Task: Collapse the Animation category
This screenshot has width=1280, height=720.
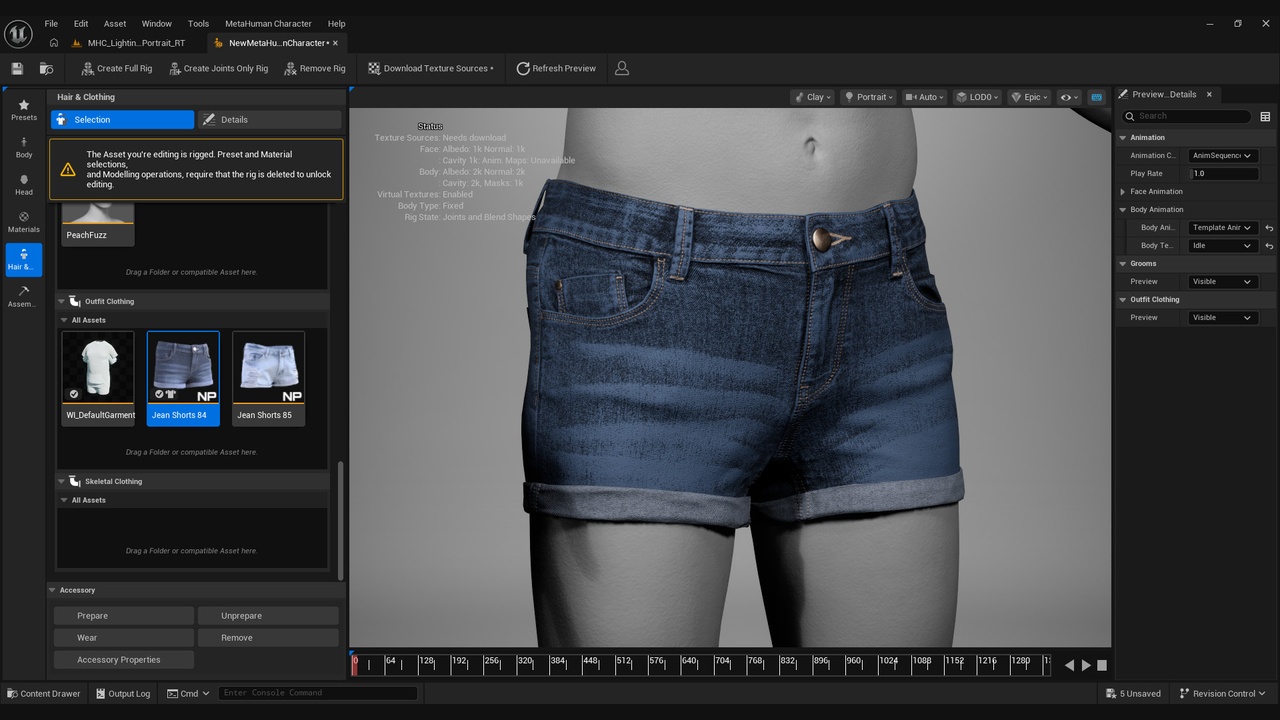Action: click(x=1123, y=138)
